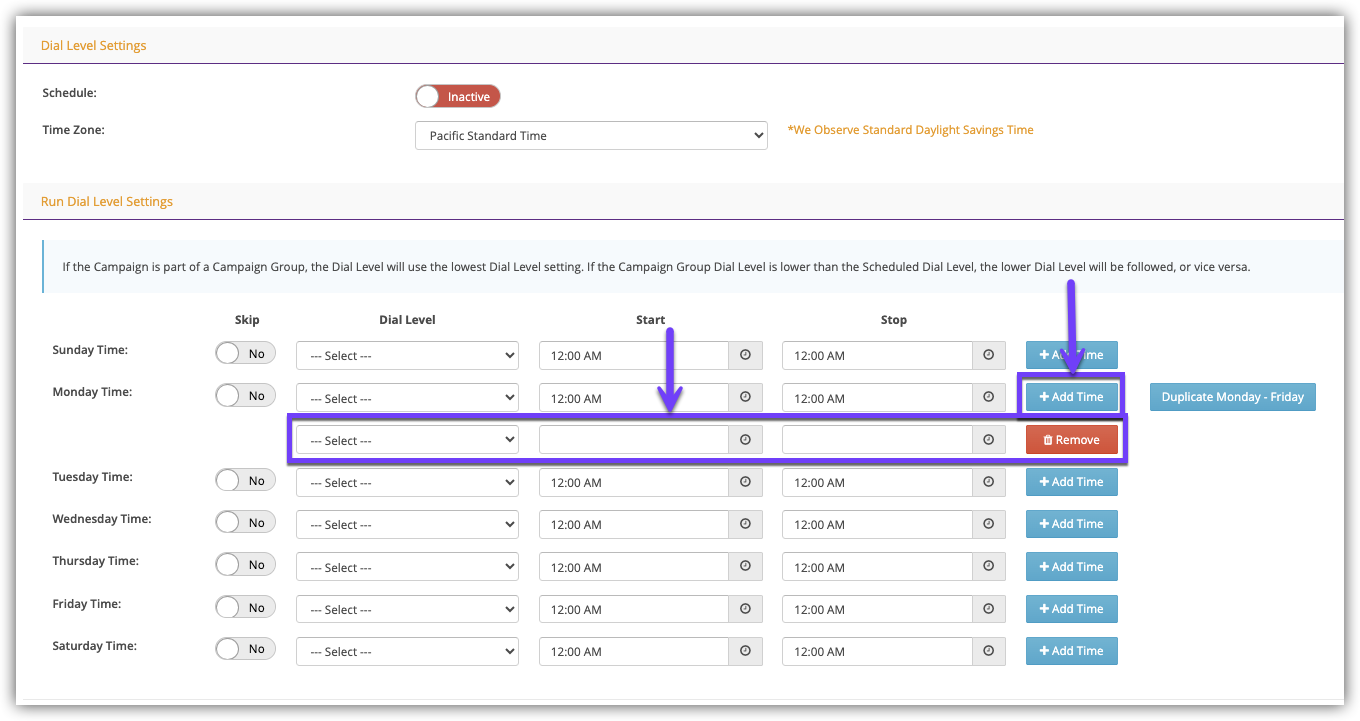The width and height of the screenshot is (1360, 721).
Task: Click clock icon next to Thursday Start time
Action: point(745,567)
